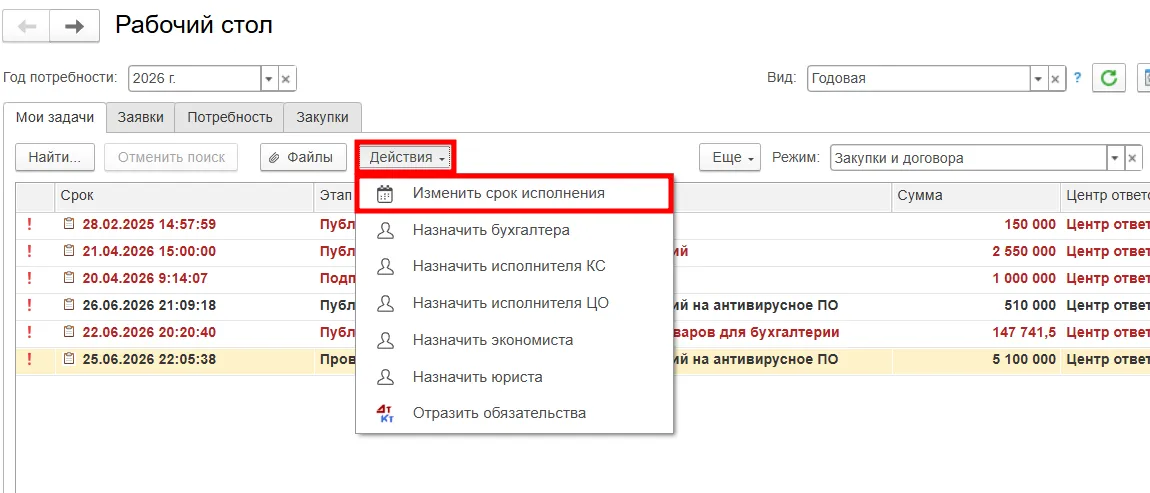The width and height of the screenshot is (1150, 493).
Task: Select the date 26.06.2026 21:09:18
Action: click(x=149, y=304)
